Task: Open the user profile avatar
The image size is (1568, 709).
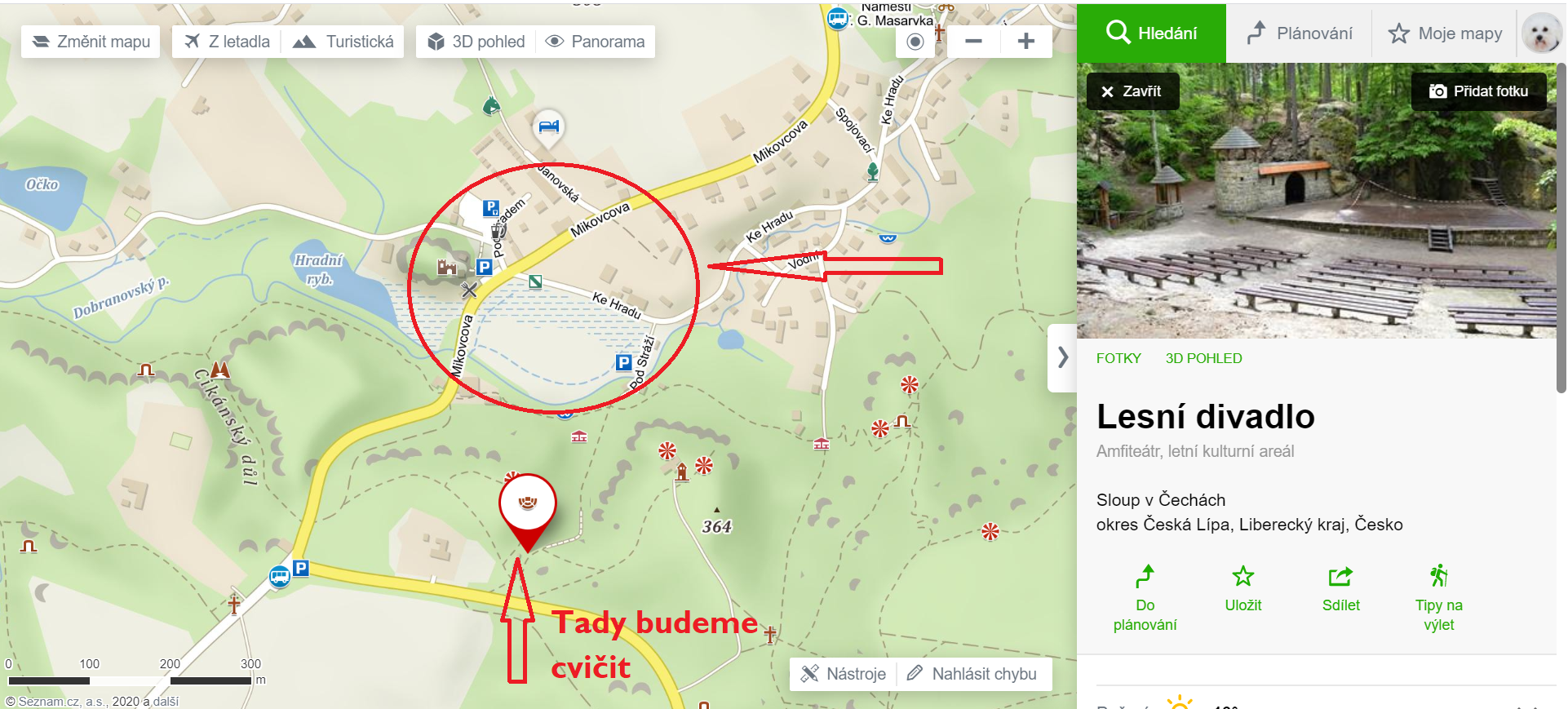Action: click(x=1541, y=33)
